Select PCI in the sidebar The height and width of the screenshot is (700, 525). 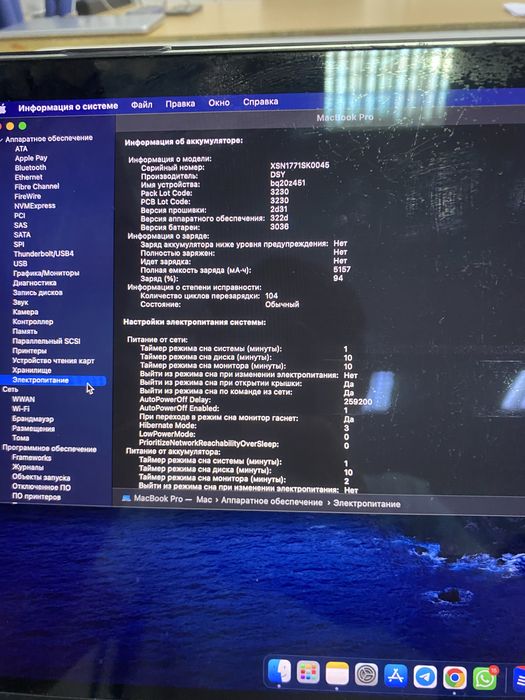point(20,216)
